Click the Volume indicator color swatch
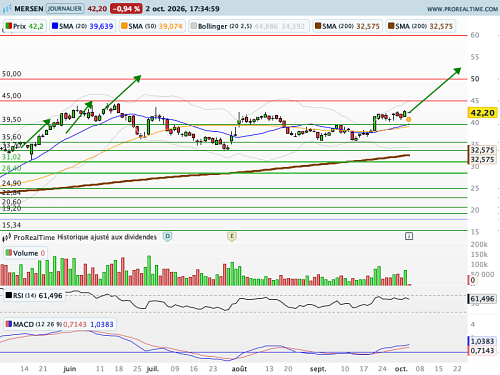Image resolution: width=500 pixels, height=375 pixels. [9, 253]
